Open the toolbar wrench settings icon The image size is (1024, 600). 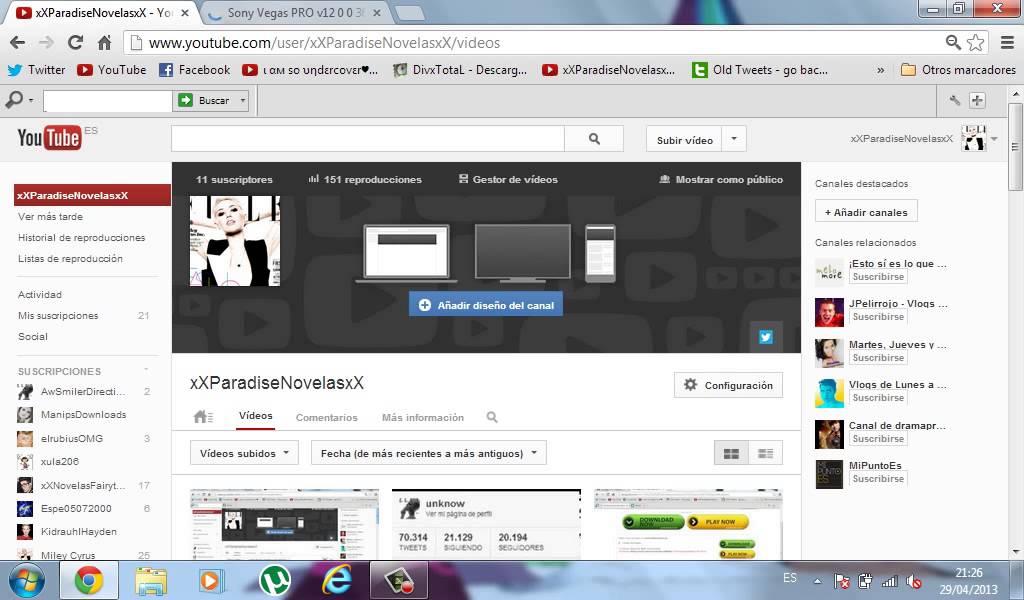click(x=955, y=101)
